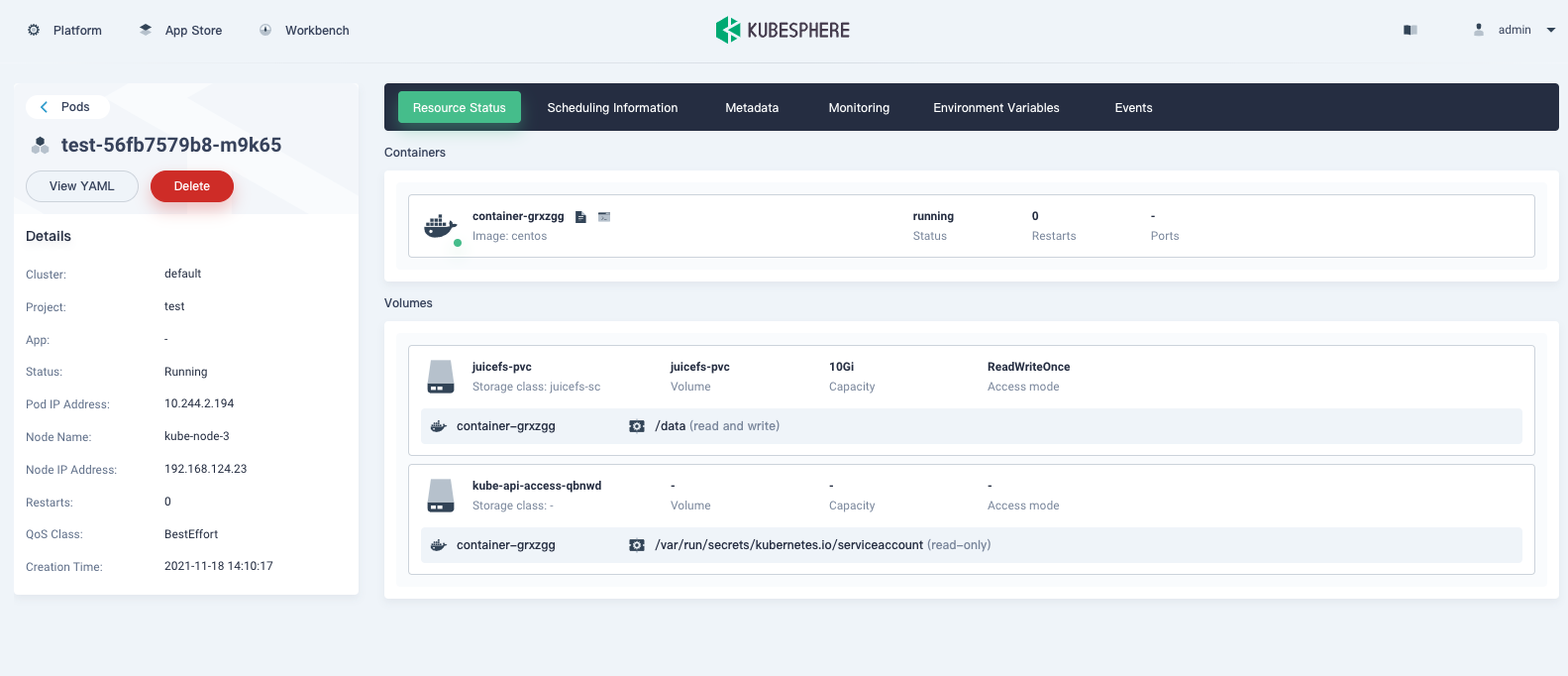The image size is (1568, 676).
Task: Open the Workbench link
Action: (x=317, y=31)
